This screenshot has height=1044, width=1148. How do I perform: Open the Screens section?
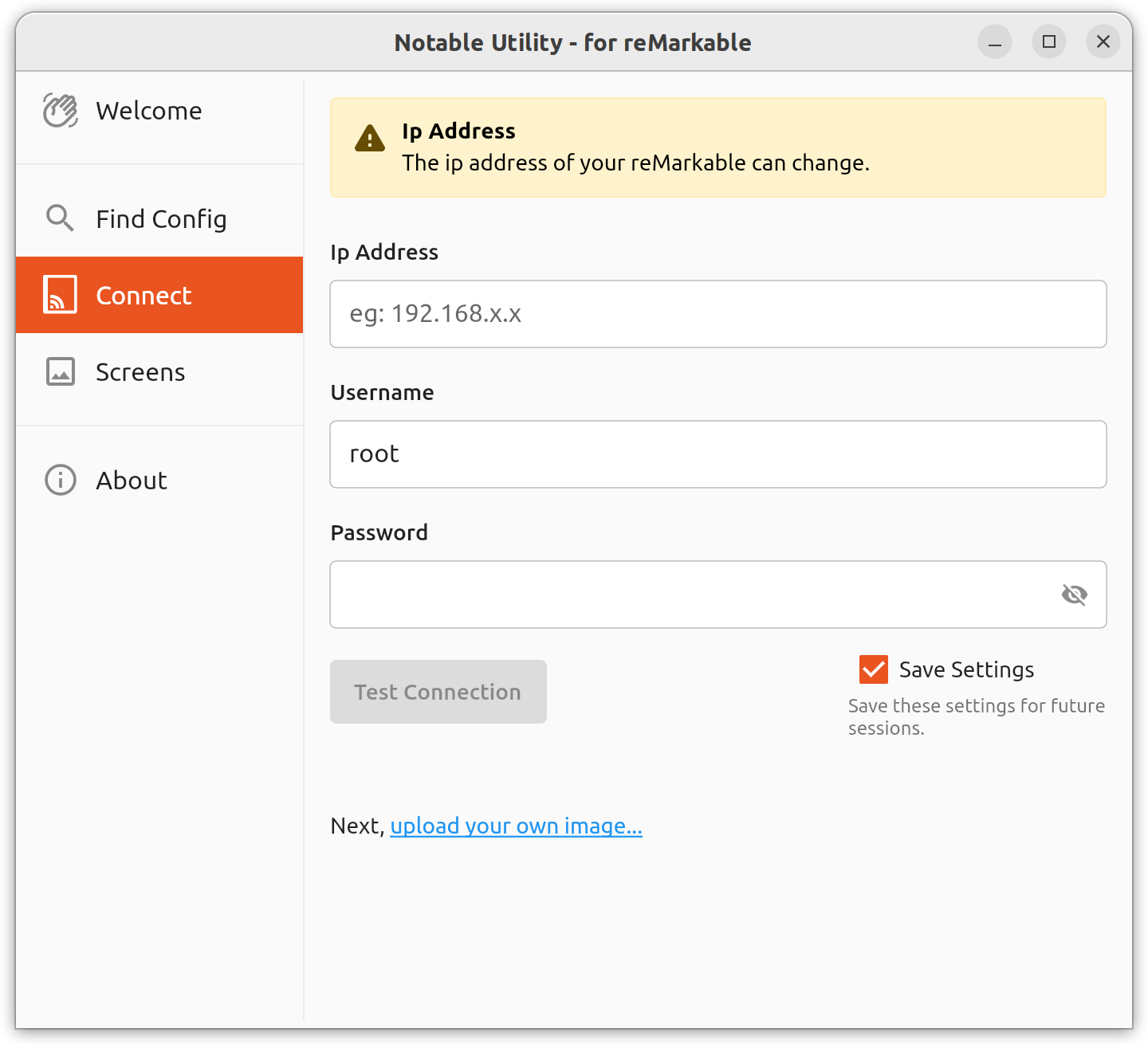pyautogui.click(x=140, y=371)
